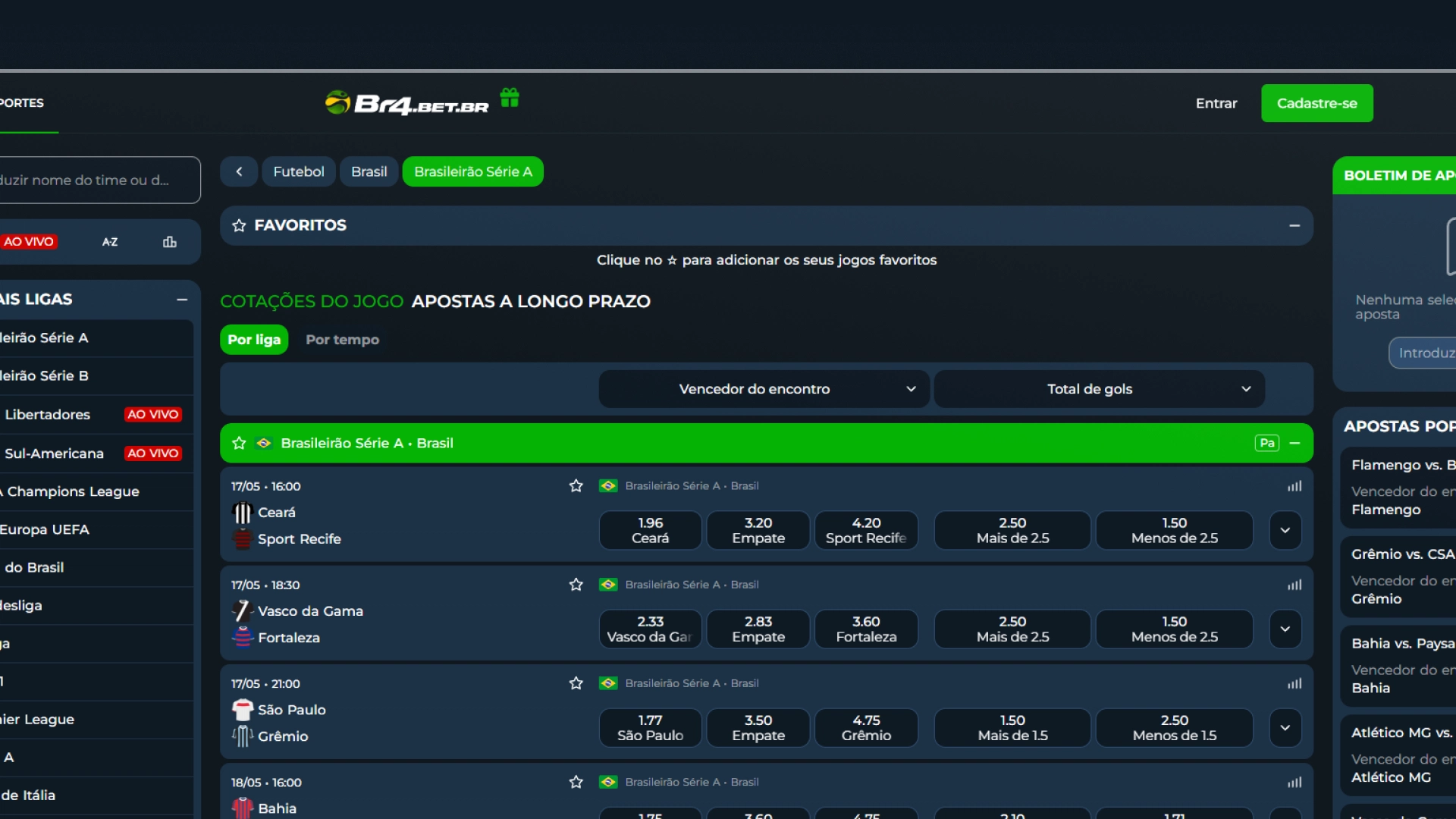Click the Bahia team jersey icon
Screen dimensions: 1456x819
(242, 808)
